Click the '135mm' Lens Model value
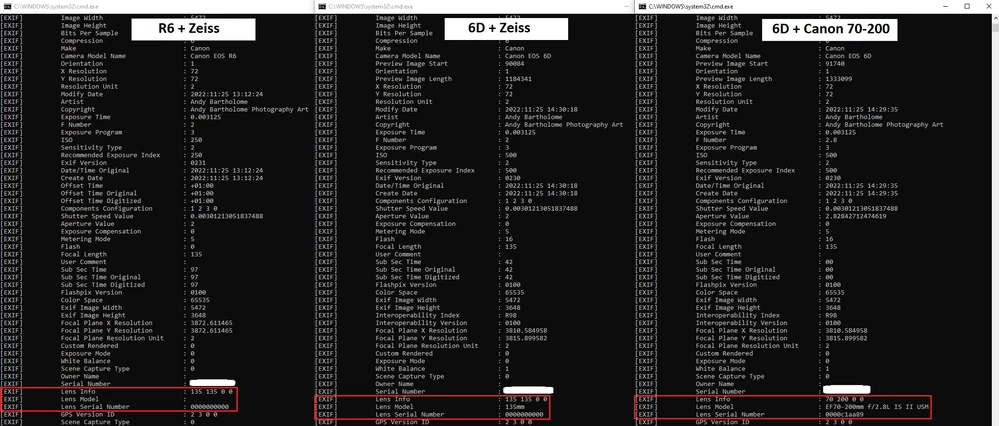 515,406
